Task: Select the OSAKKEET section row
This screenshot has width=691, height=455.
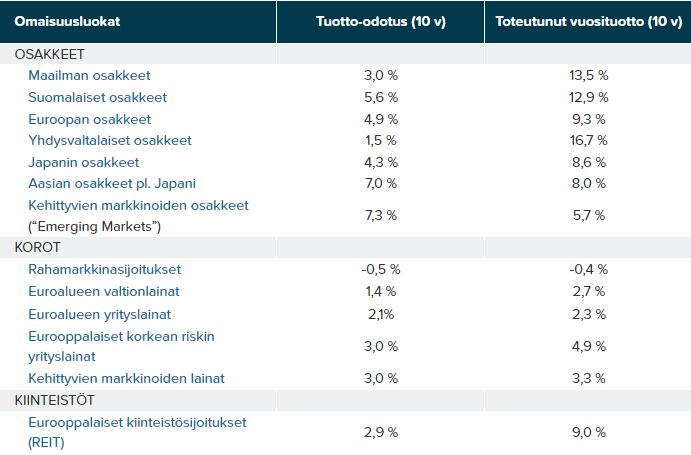Action: [x=50, y=53]
